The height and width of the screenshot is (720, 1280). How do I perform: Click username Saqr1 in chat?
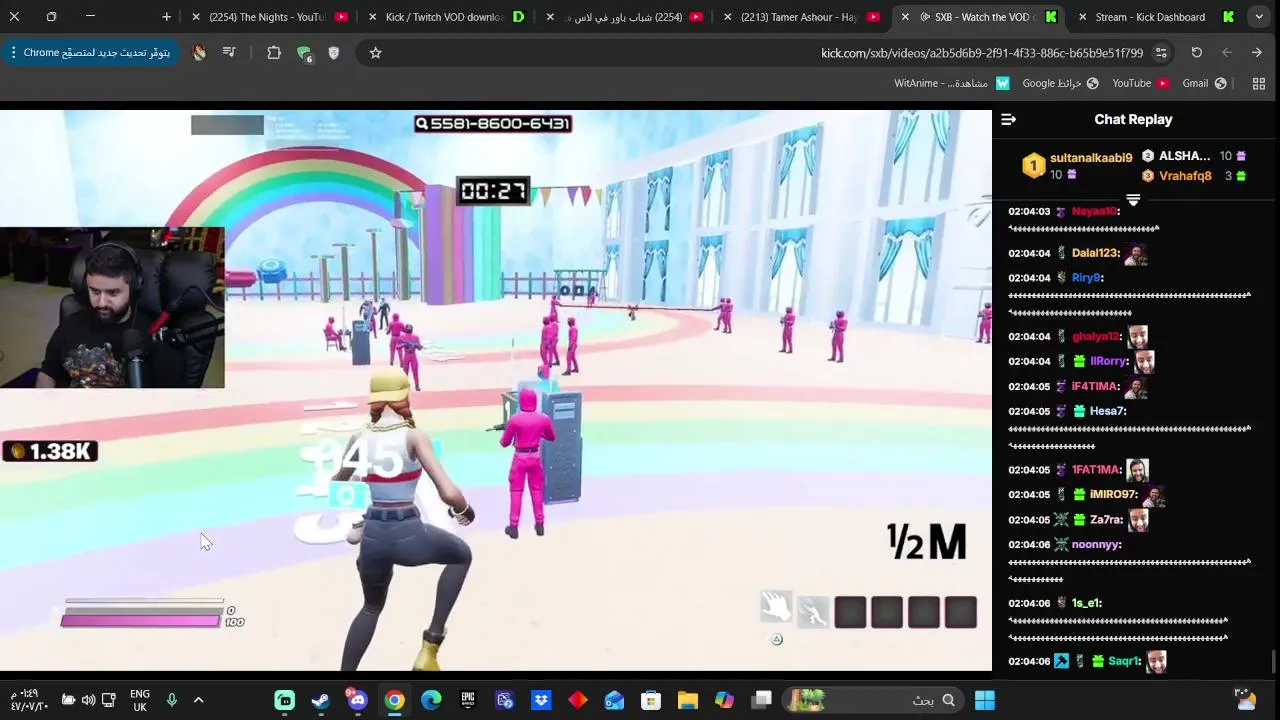click(1124, 661)
